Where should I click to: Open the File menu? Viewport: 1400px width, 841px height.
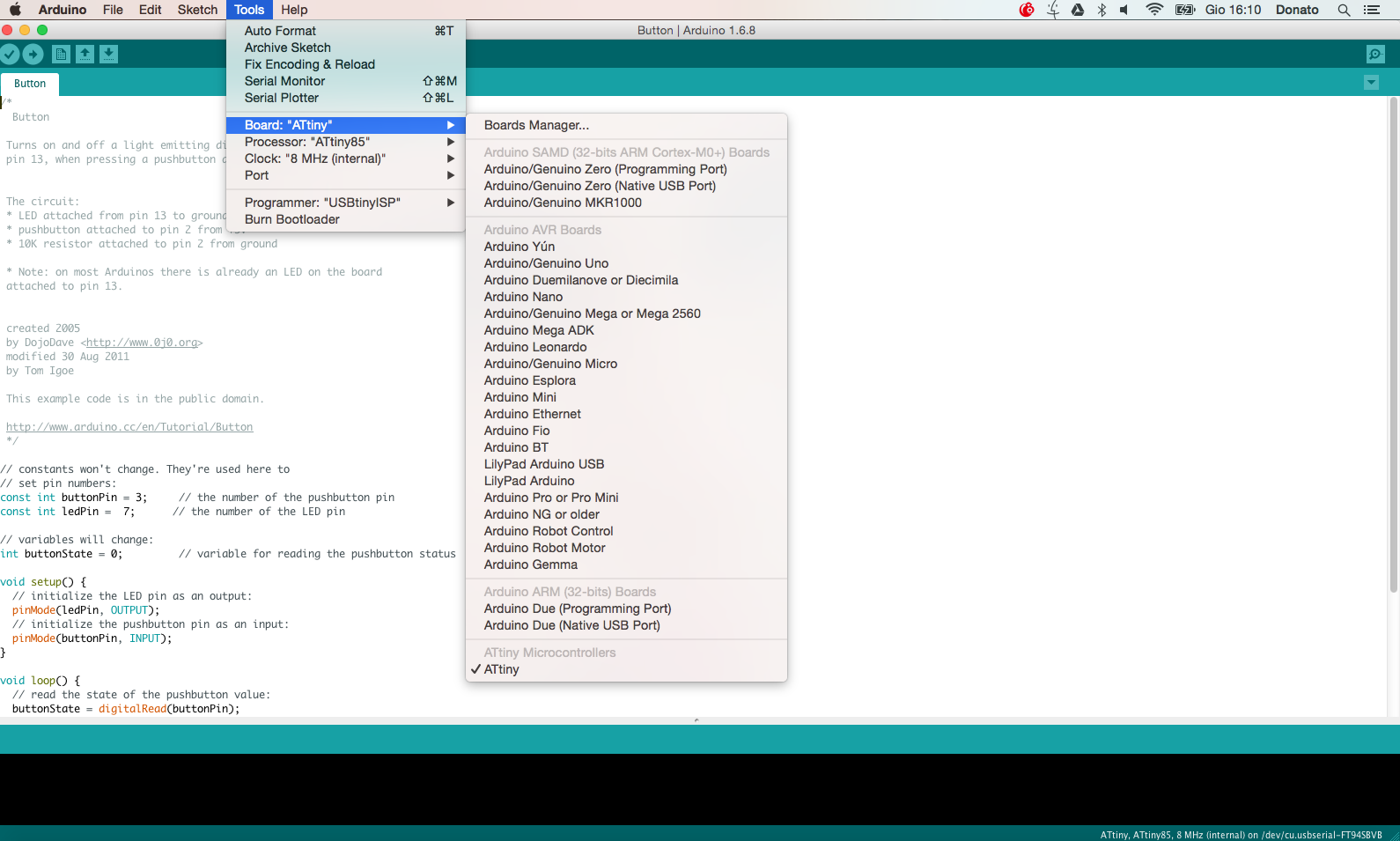click(x=113, y=10)
